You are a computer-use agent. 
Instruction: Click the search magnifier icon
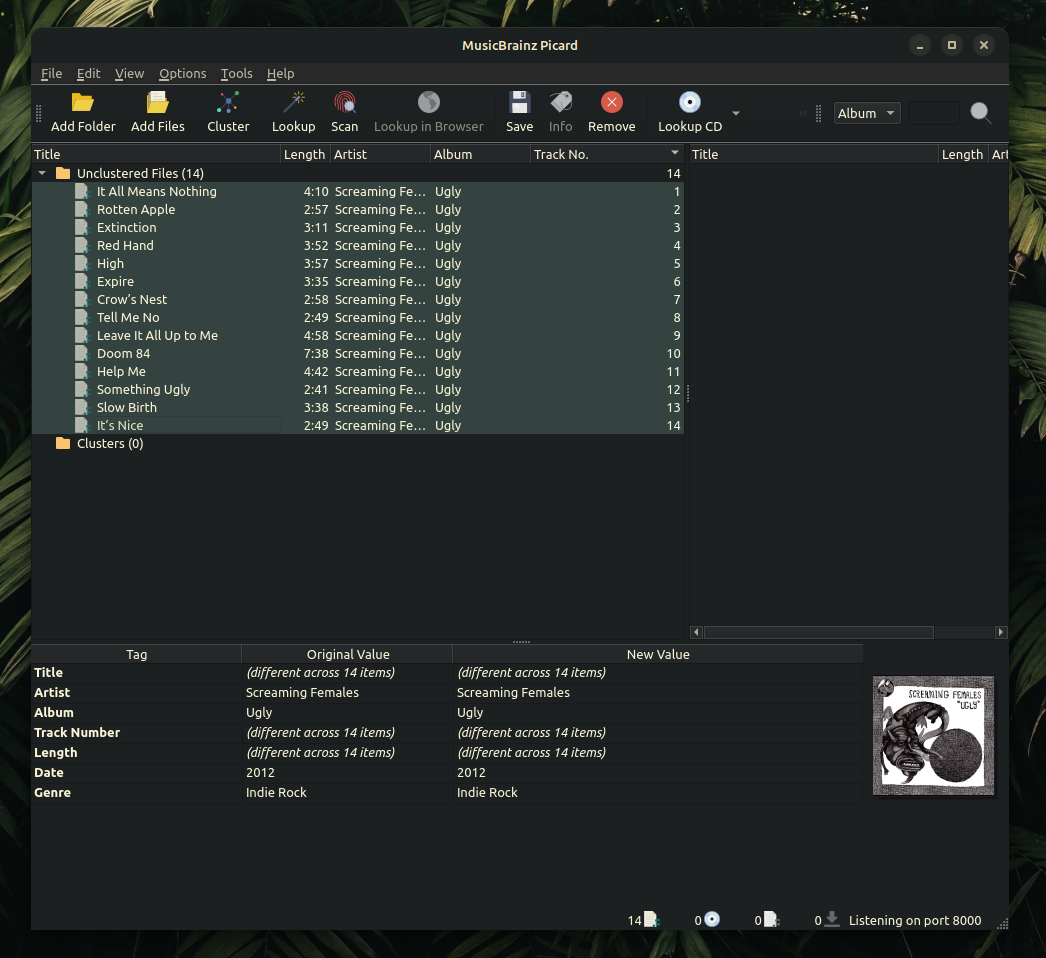(x=980, y=113)
